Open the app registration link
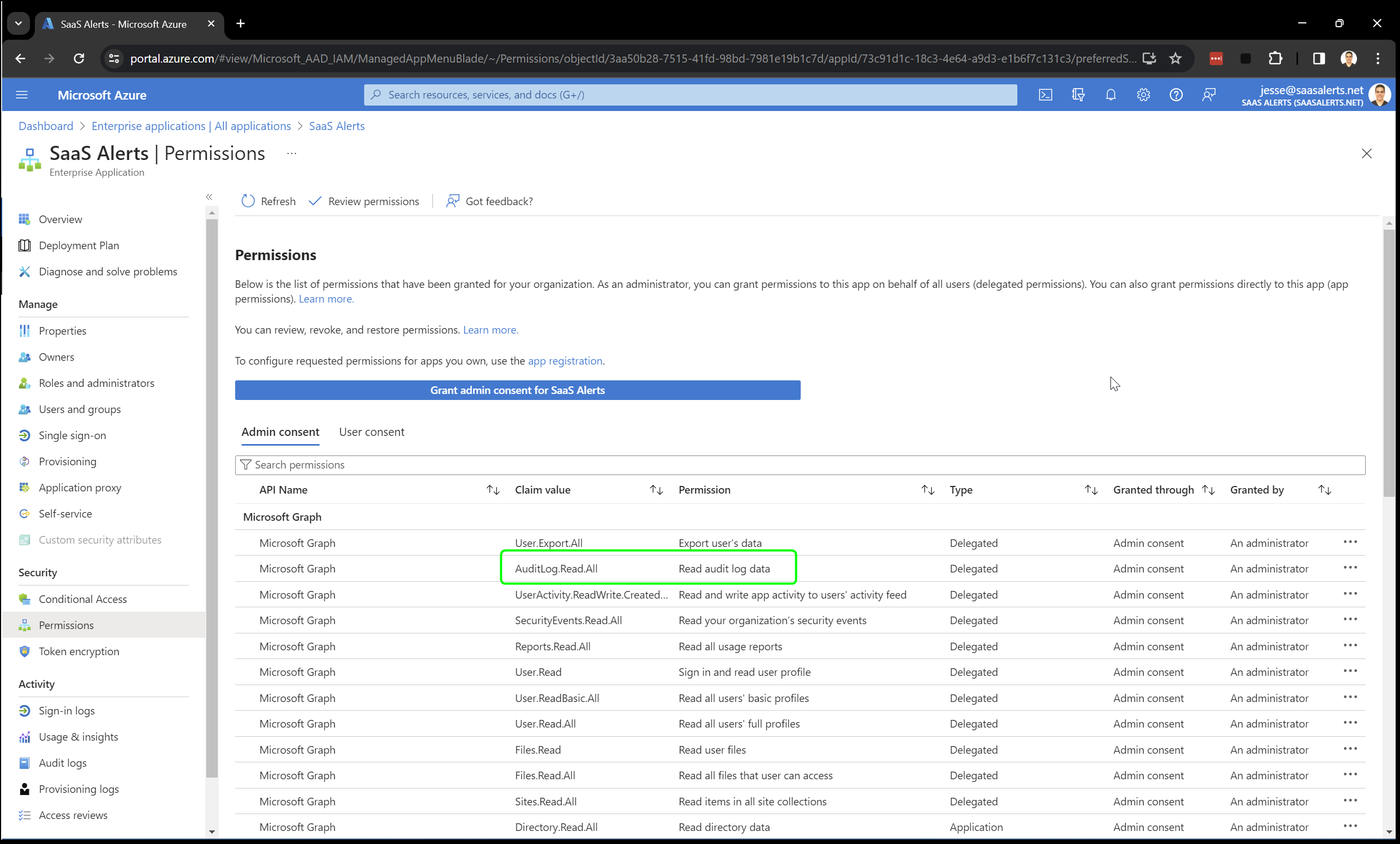This screenshot has height=844, width=1400. [565, 361]
